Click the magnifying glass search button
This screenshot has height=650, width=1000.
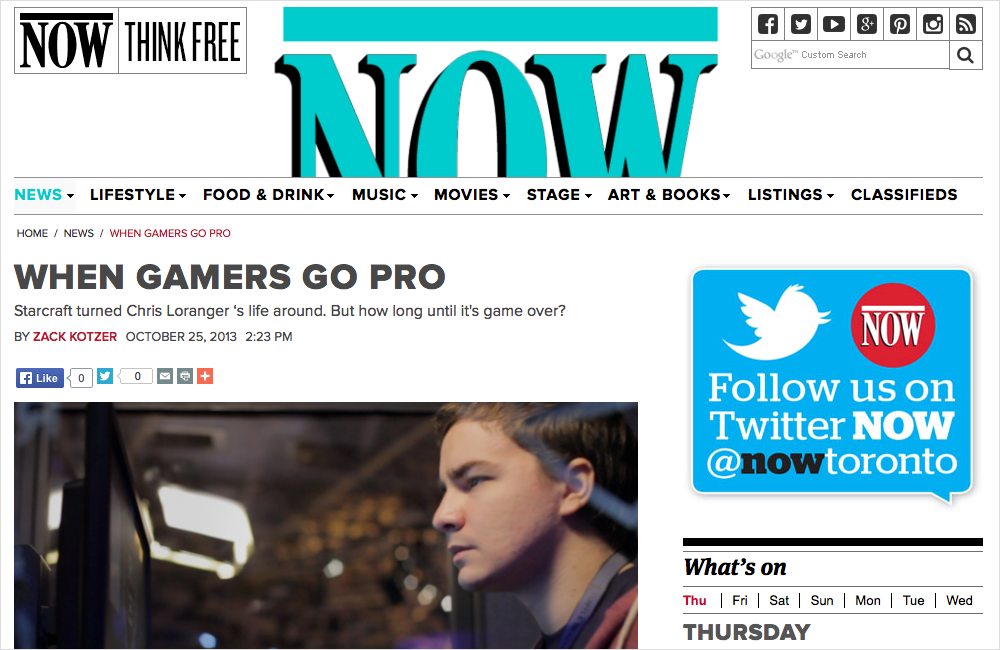coord(966,55)
